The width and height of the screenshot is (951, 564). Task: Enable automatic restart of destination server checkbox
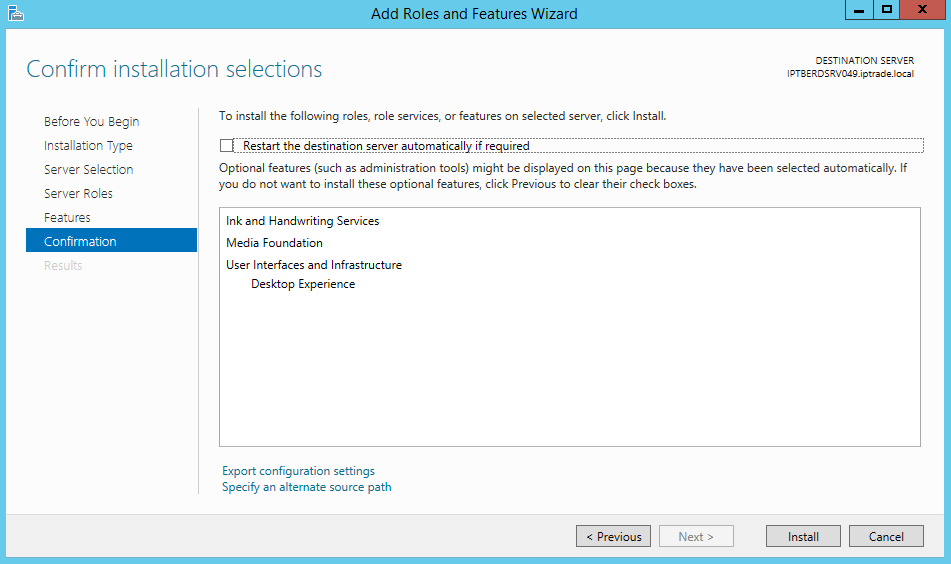pos(226,146)
